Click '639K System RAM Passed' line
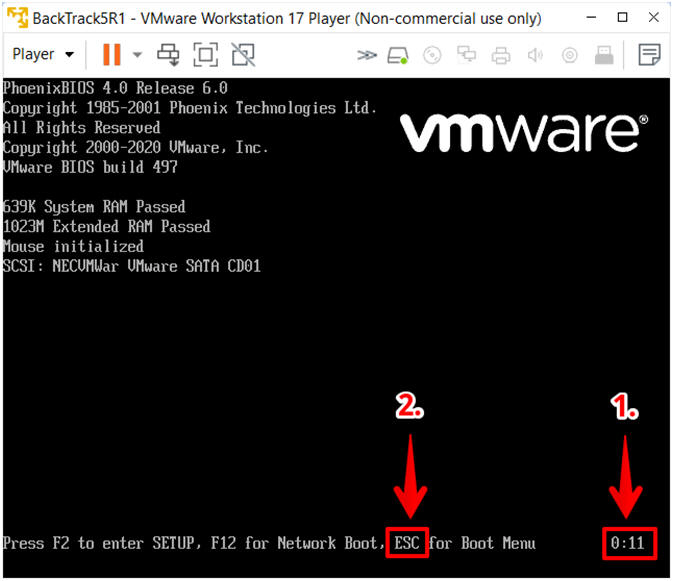673x581 pixels. [94, 206]
